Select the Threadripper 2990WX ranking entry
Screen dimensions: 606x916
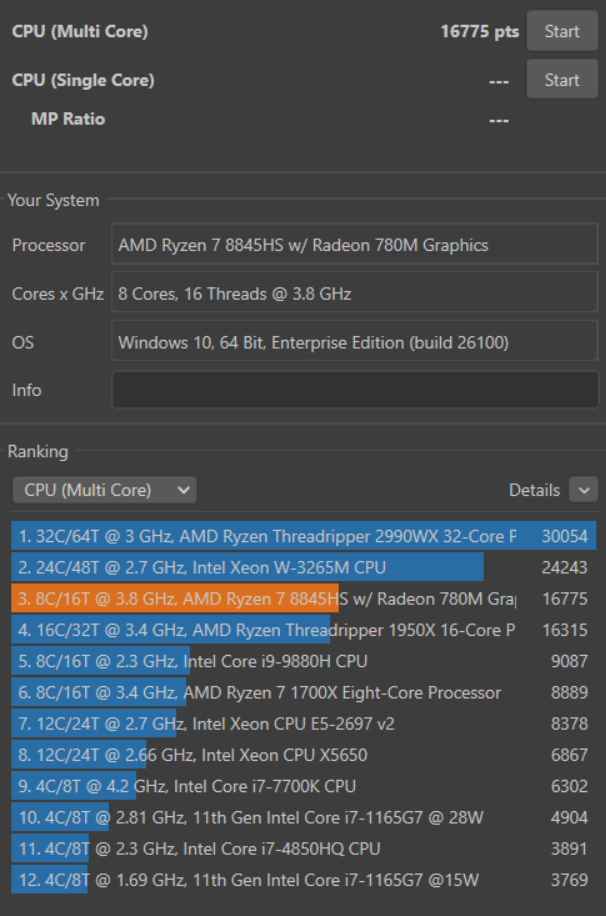[x=300, y=536]
